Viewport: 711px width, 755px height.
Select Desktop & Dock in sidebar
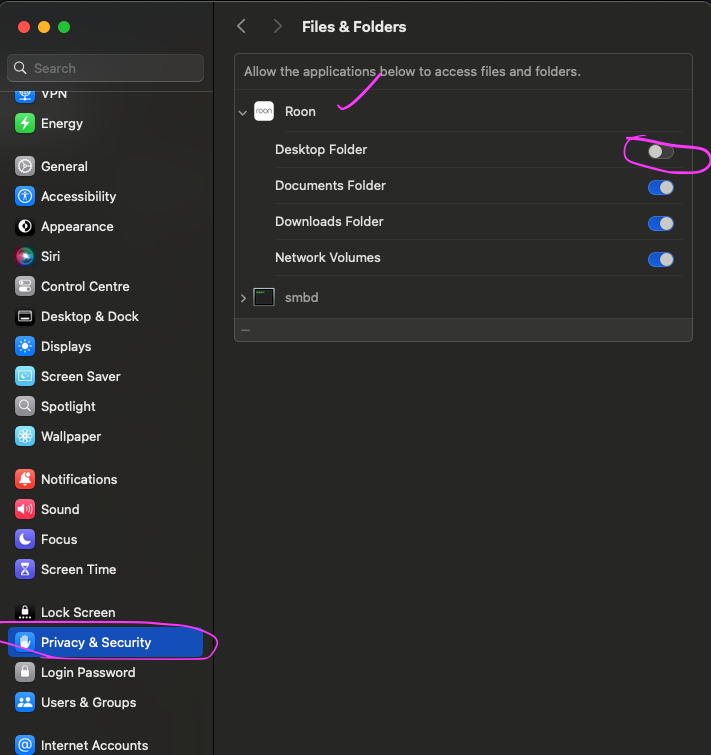click(x=89, y=317)
